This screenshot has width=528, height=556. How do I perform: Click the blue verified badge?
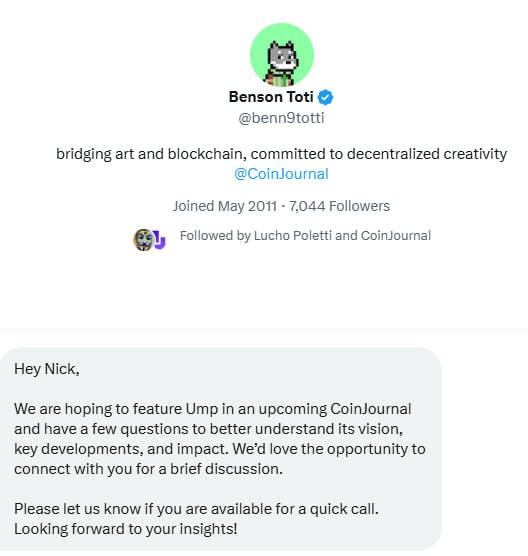point(325,98)
